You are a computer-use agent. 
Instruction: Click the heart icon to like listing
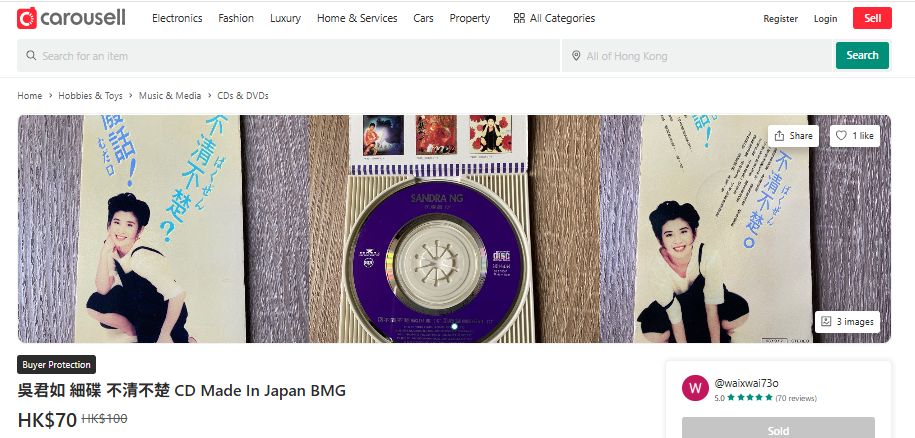(x=841, y=135)
